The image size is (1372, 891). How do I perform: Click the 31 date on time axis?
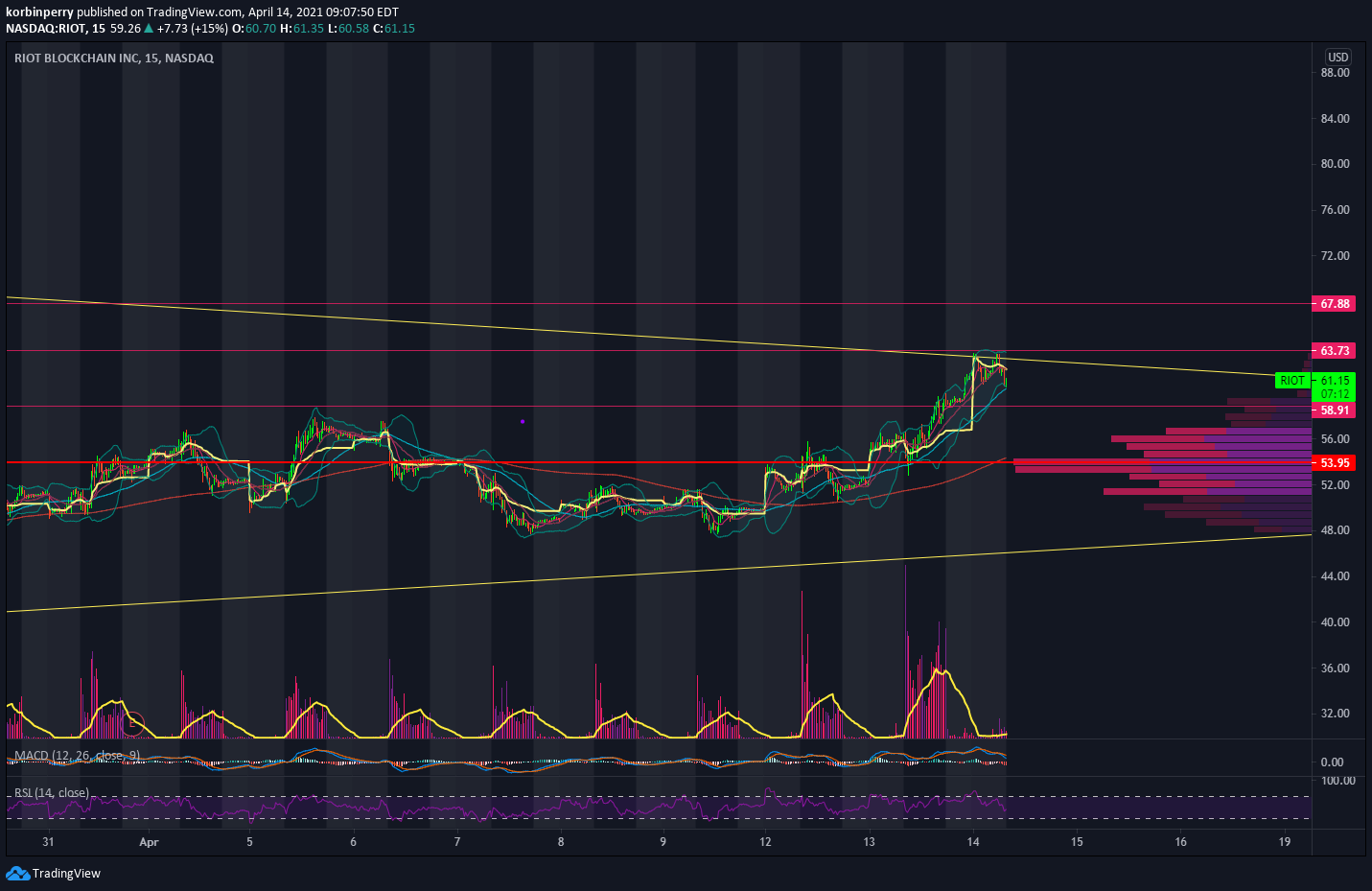coord(48,842)
